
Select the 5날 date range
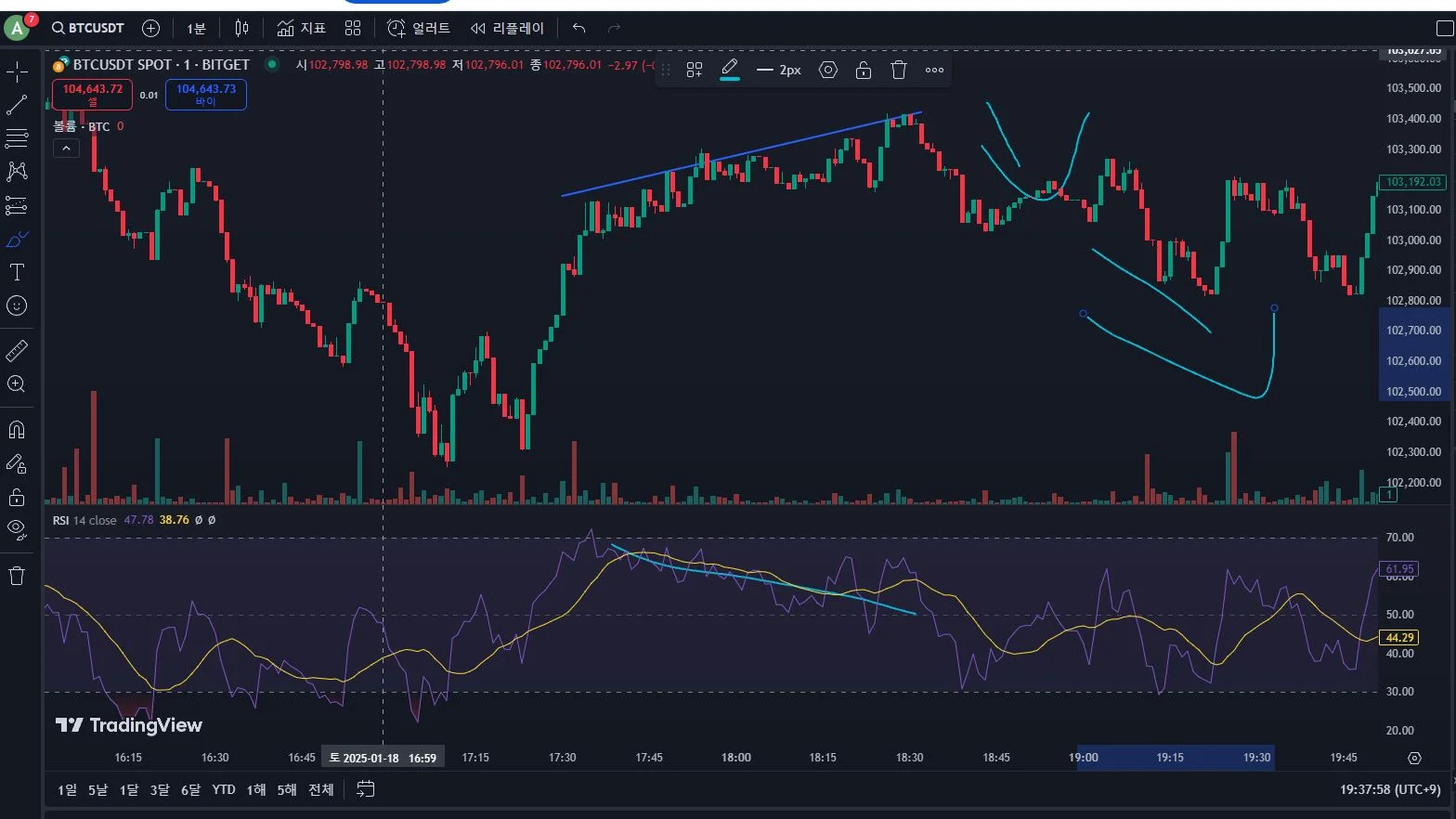[98, 790]
